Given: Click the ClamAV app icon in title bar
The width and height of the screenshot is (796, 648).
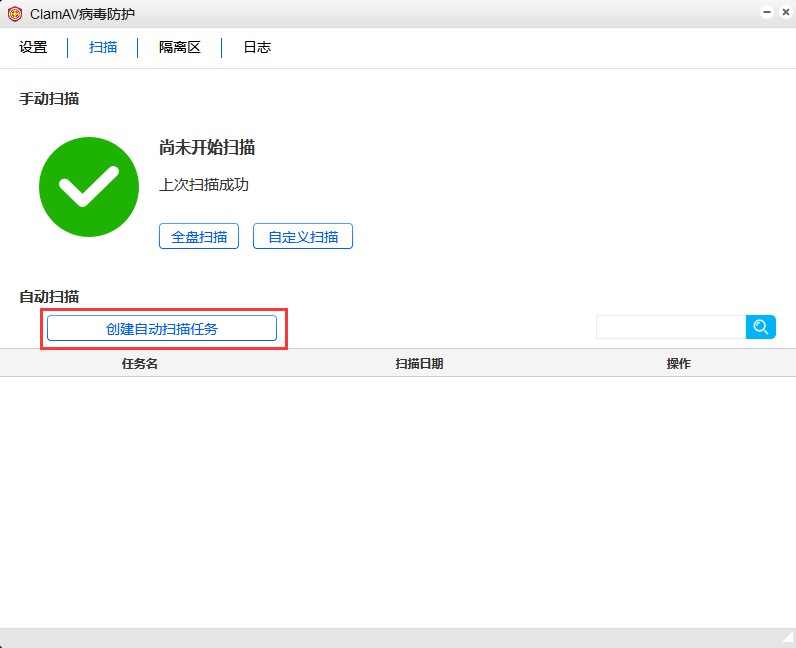Looking at the screenshot, I should click(x=14, y=13).
